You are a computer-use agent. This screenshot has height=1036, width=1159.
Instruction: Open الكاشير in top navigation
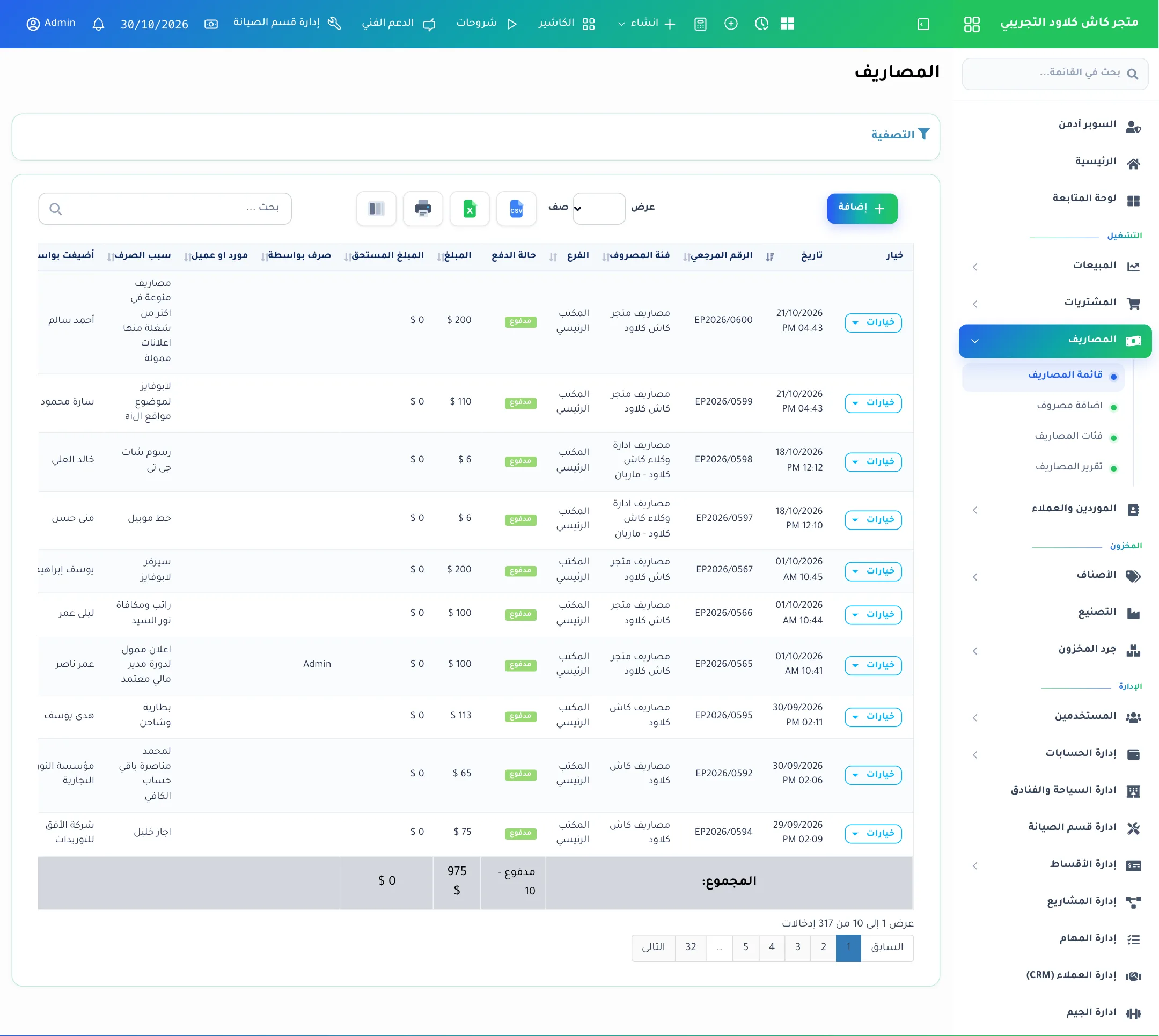pos(567,24)
